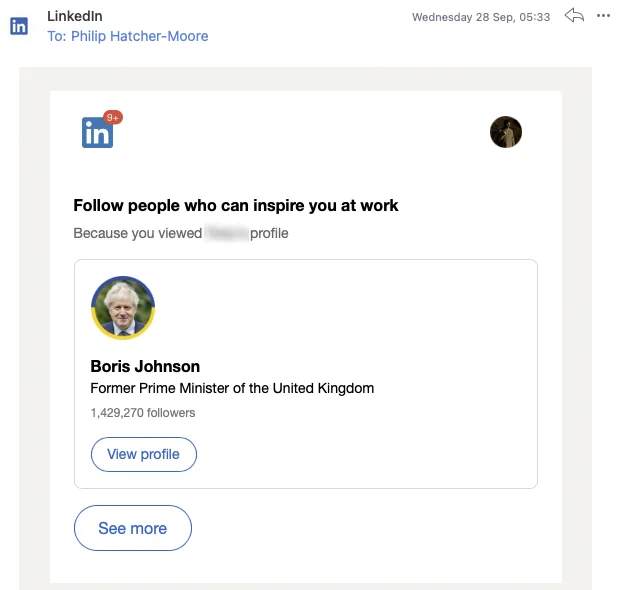Open the round user profile photo in email header

coord(506,132)
